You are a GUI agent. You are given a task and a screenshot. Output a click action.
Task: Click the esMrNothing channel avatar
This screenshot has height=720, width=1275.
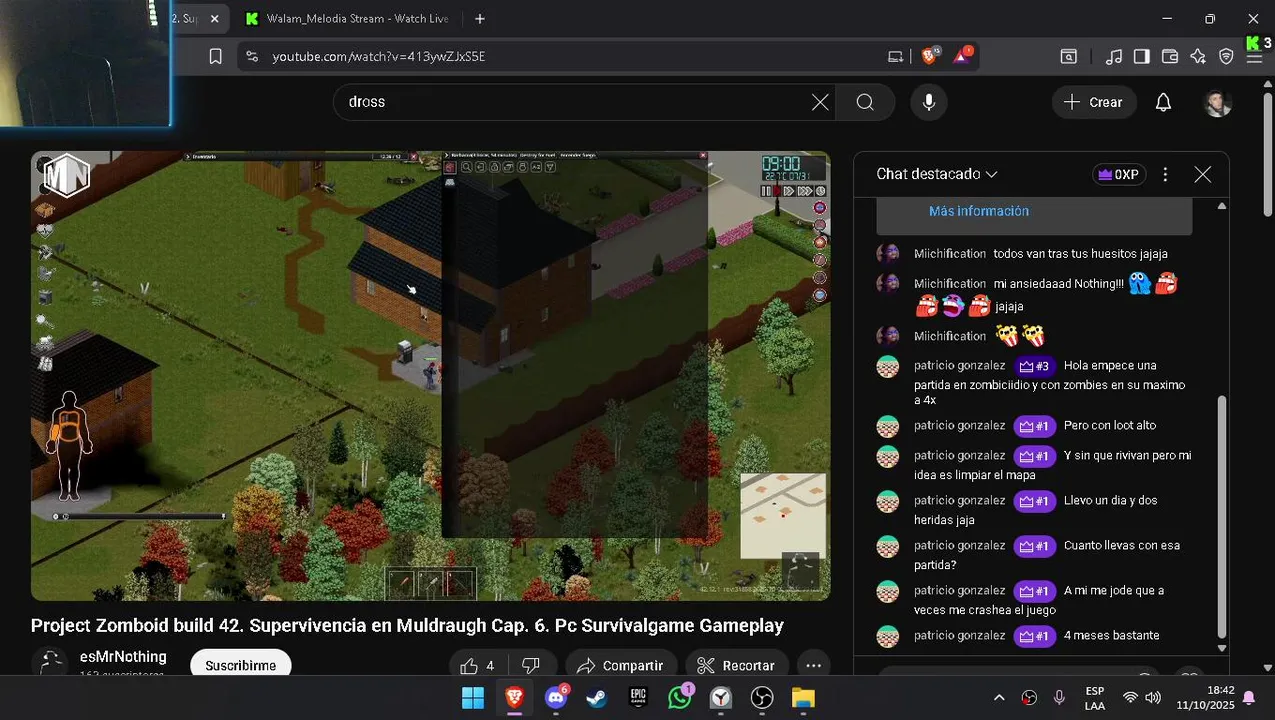49,664
